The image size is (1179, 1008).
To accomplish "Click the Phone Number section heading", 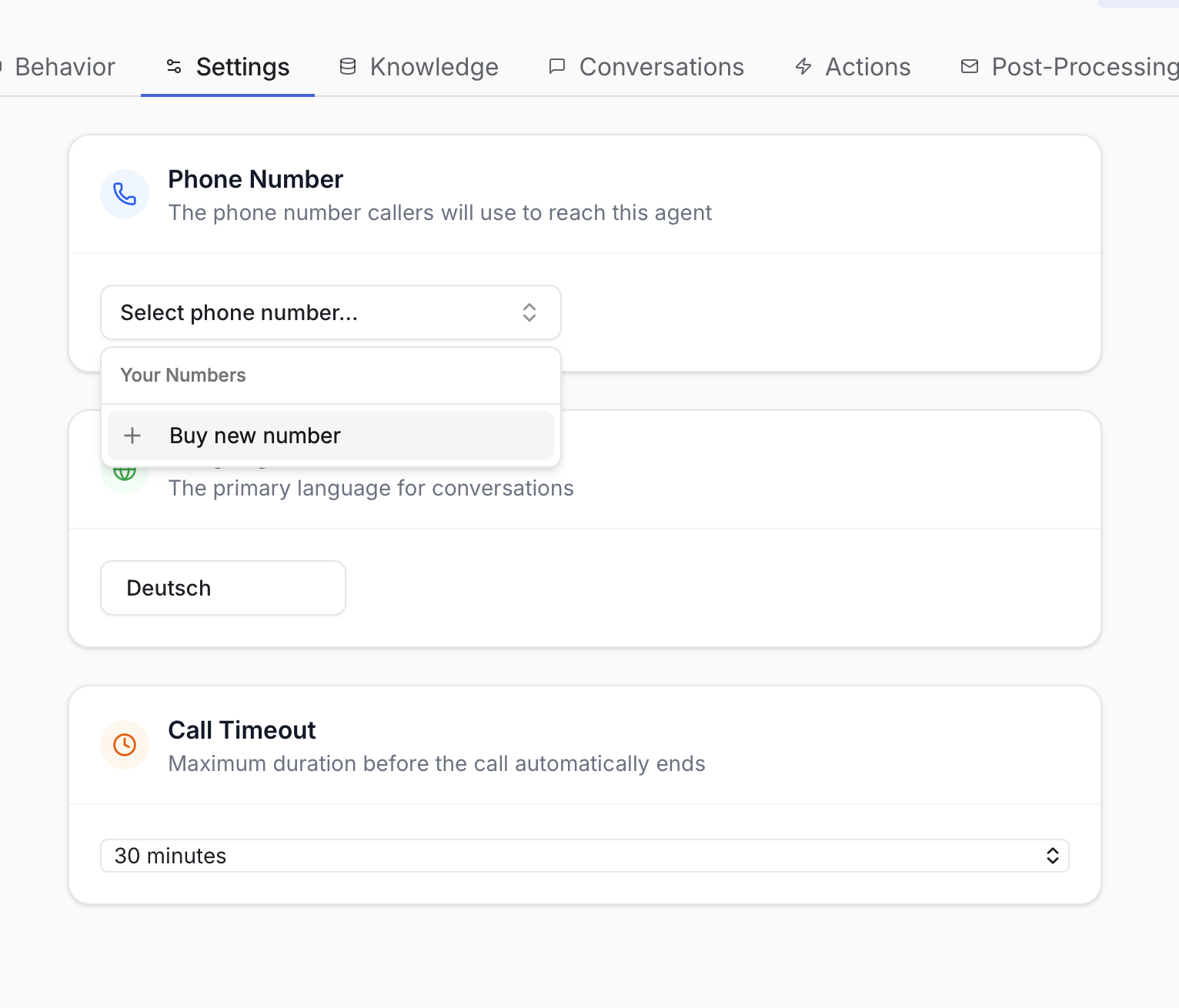I will (256, 179).
